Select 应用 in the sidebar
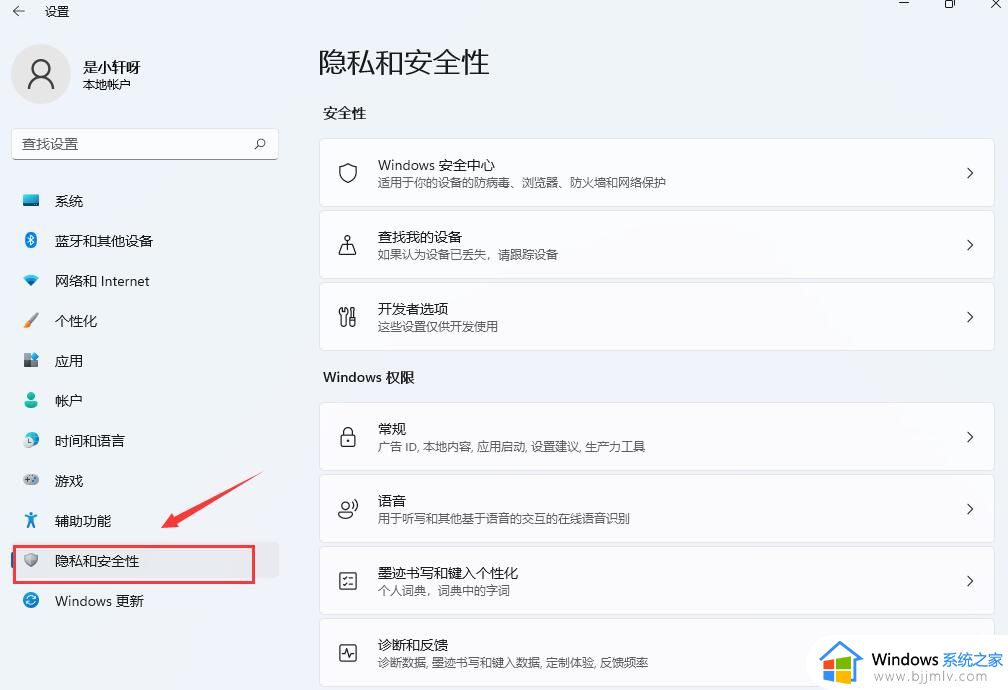This screenshot has height=690, width=1008. (x=145, y=360)
